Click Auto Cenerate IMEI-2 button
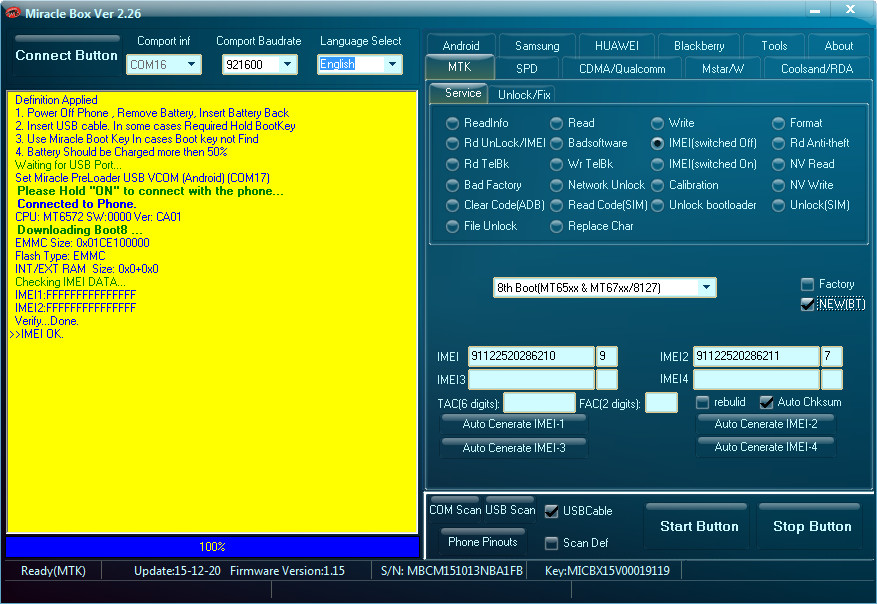This screenshot has width=877, height=604. [x=766, y=424]
